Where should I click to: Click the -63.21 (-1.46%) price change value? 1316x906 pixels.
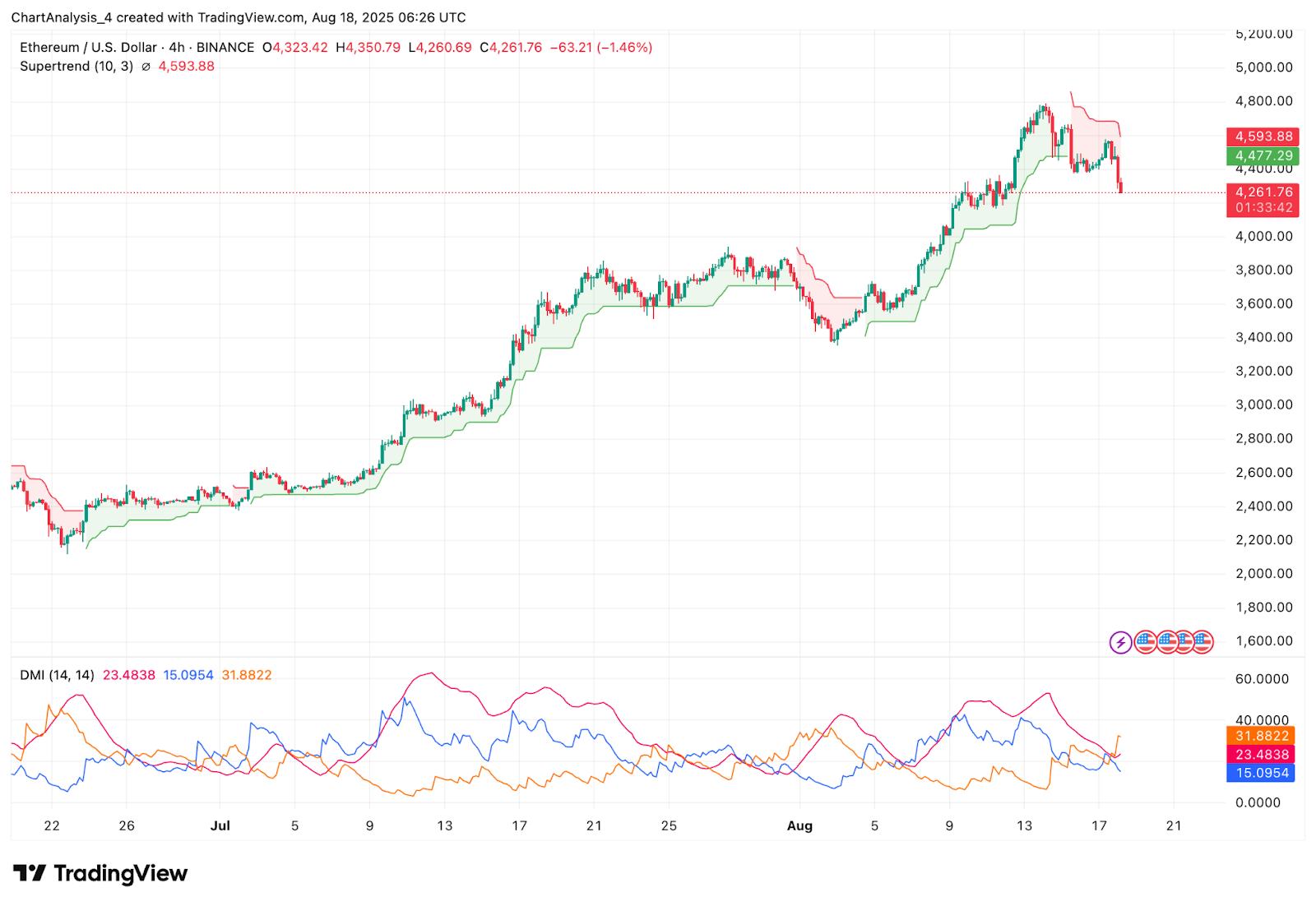[x=600, y=48]
